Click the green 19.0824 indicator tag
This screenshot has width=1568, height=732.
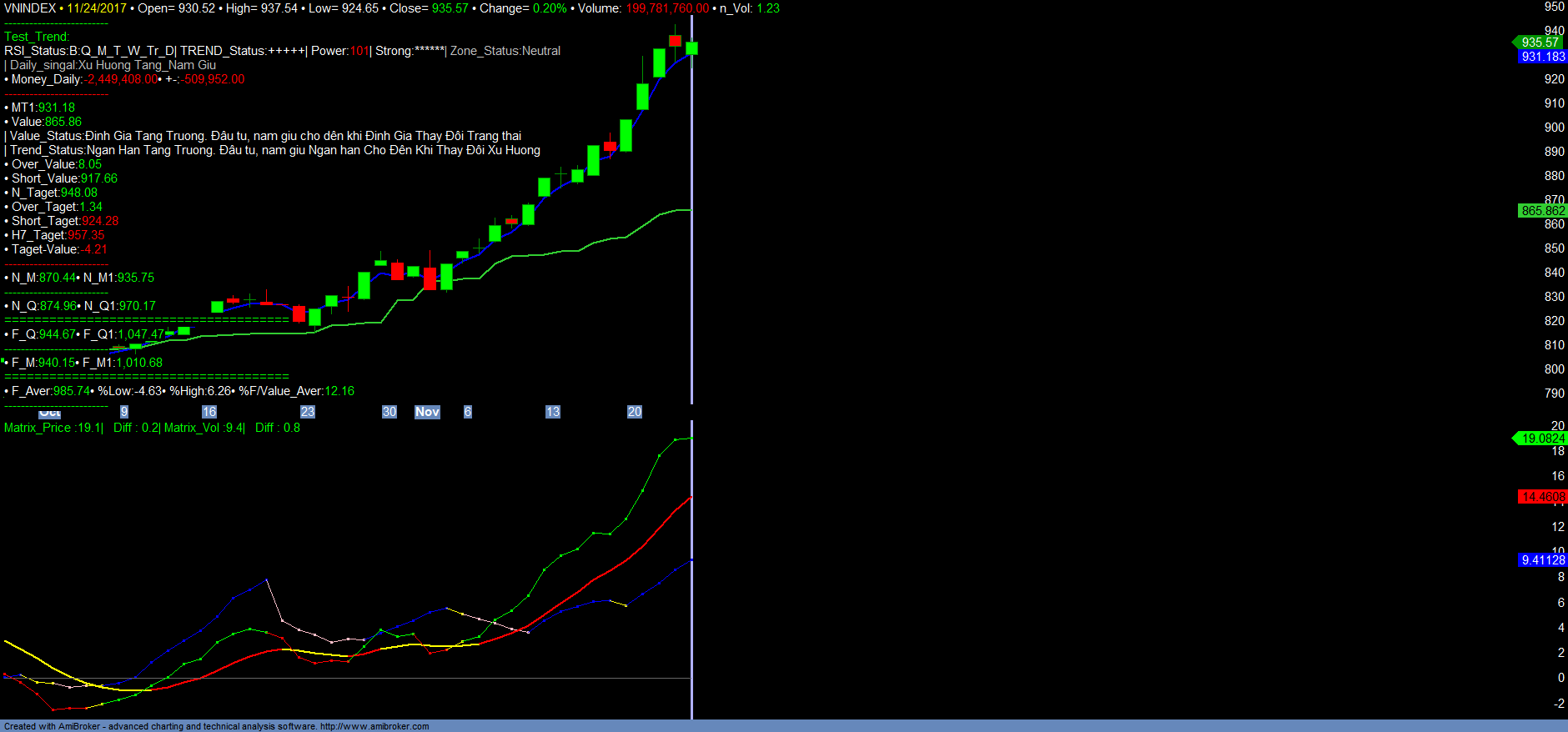(x=1542, y=439)
